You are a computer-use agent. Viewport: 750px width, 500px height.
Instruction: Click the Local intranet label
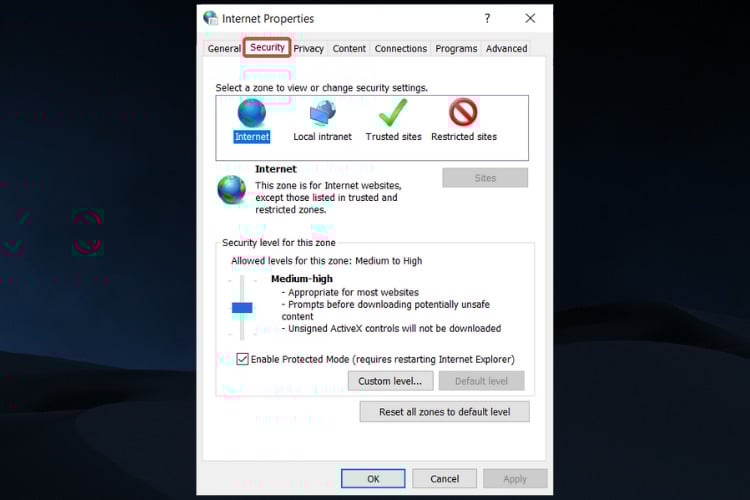click(x=322, y=137)
